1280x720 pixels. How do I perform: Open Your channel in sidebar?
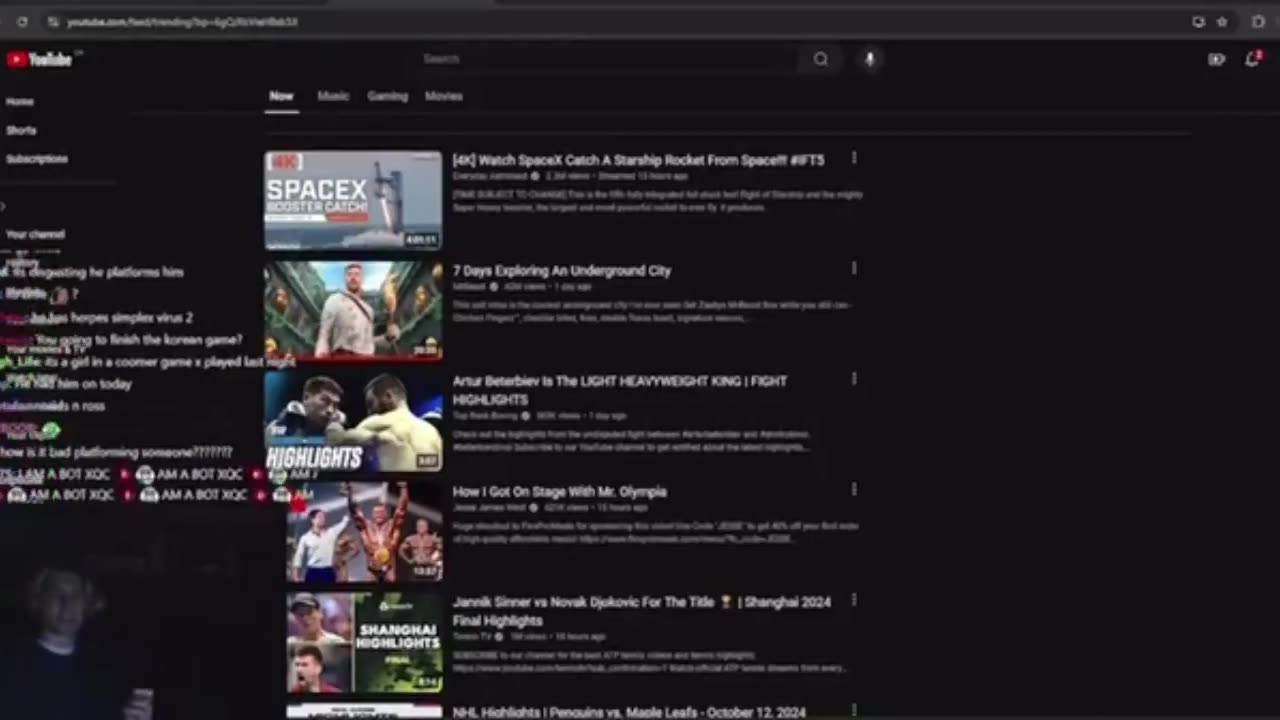(35, 234)
